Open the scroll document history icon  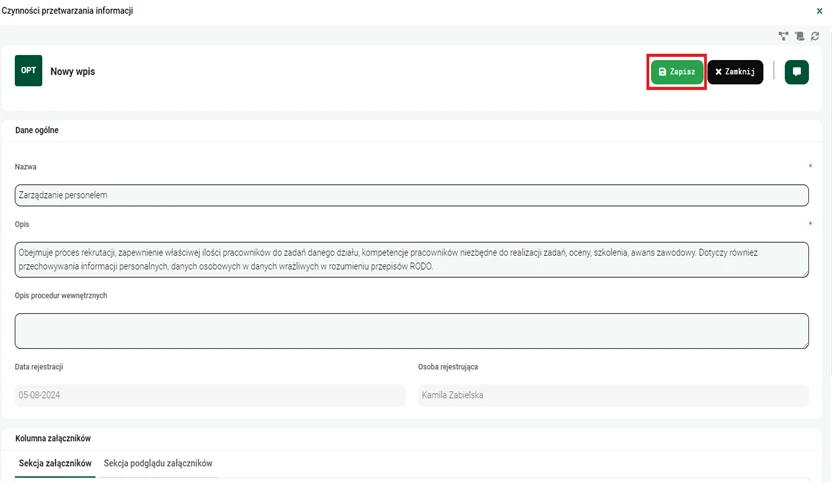click(799, 36)
